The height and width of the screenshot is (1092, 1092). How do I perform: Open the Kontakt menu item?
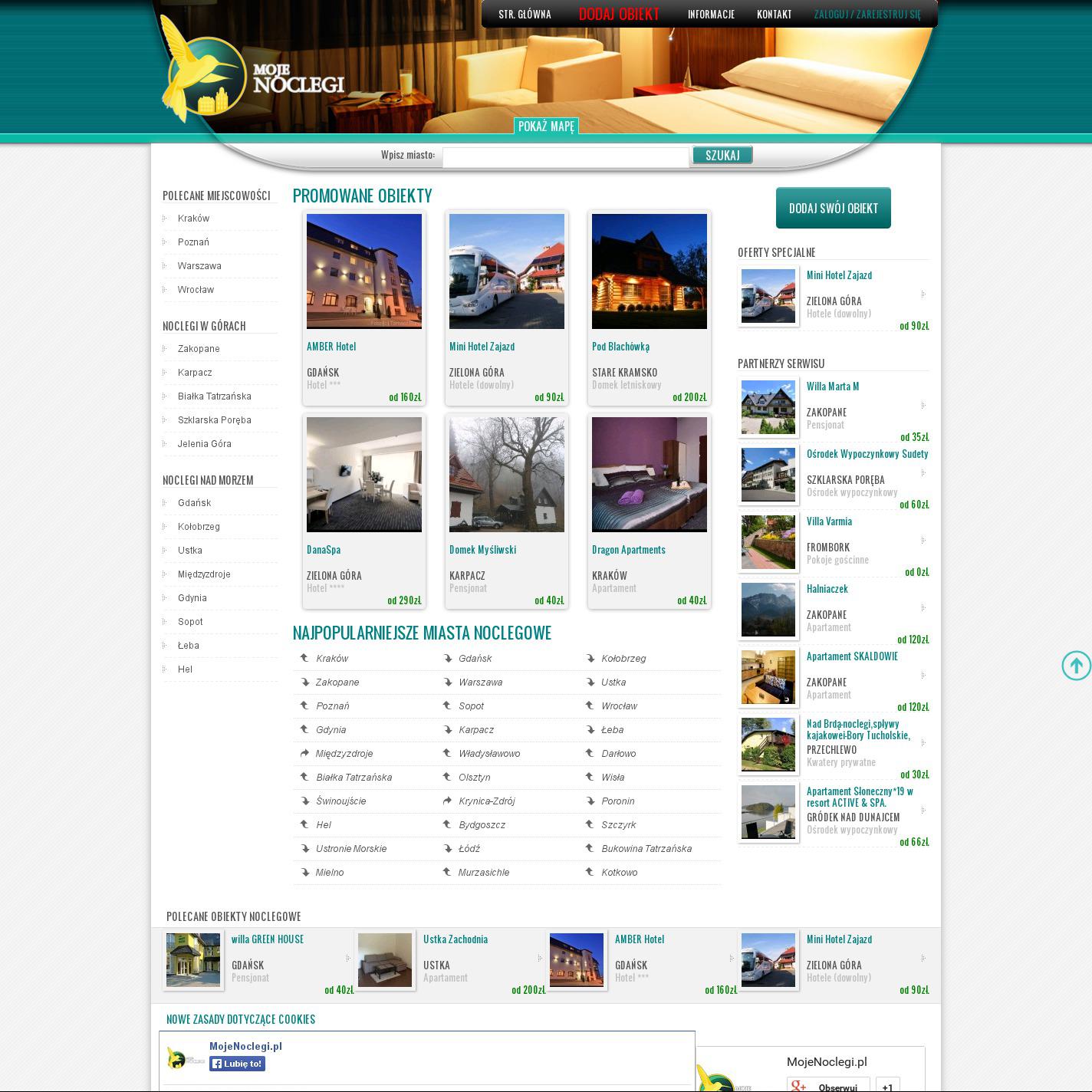774,15
